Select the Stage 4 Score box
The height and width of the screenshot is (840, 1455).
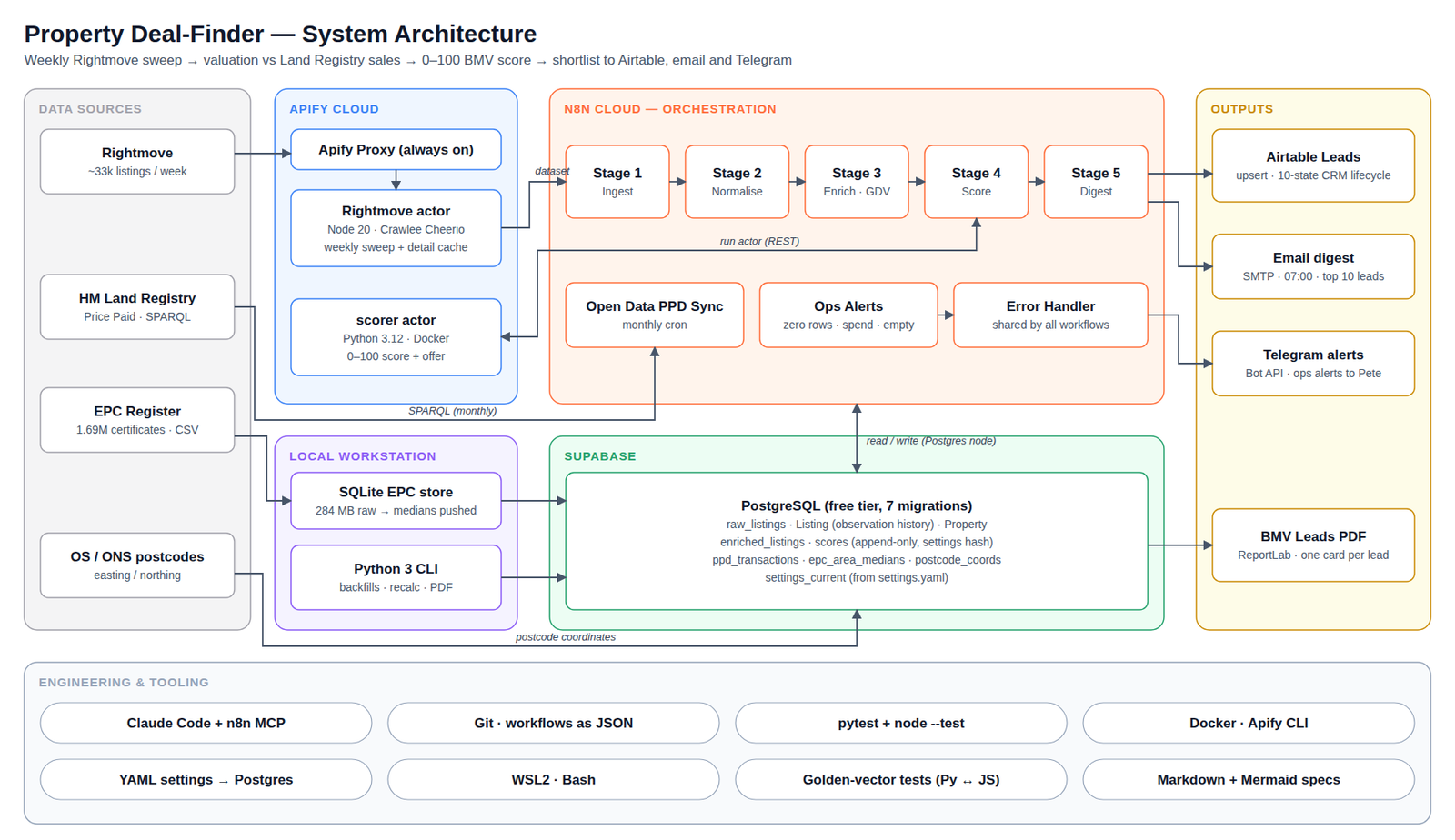click(976, 182)
